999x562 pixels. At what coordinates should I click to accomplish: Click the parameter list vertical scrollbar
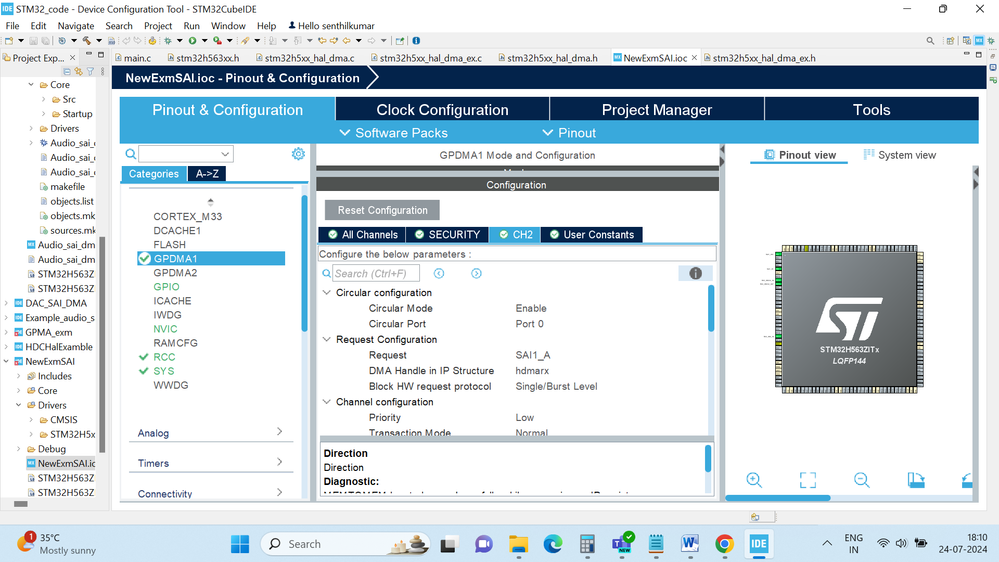711,308
